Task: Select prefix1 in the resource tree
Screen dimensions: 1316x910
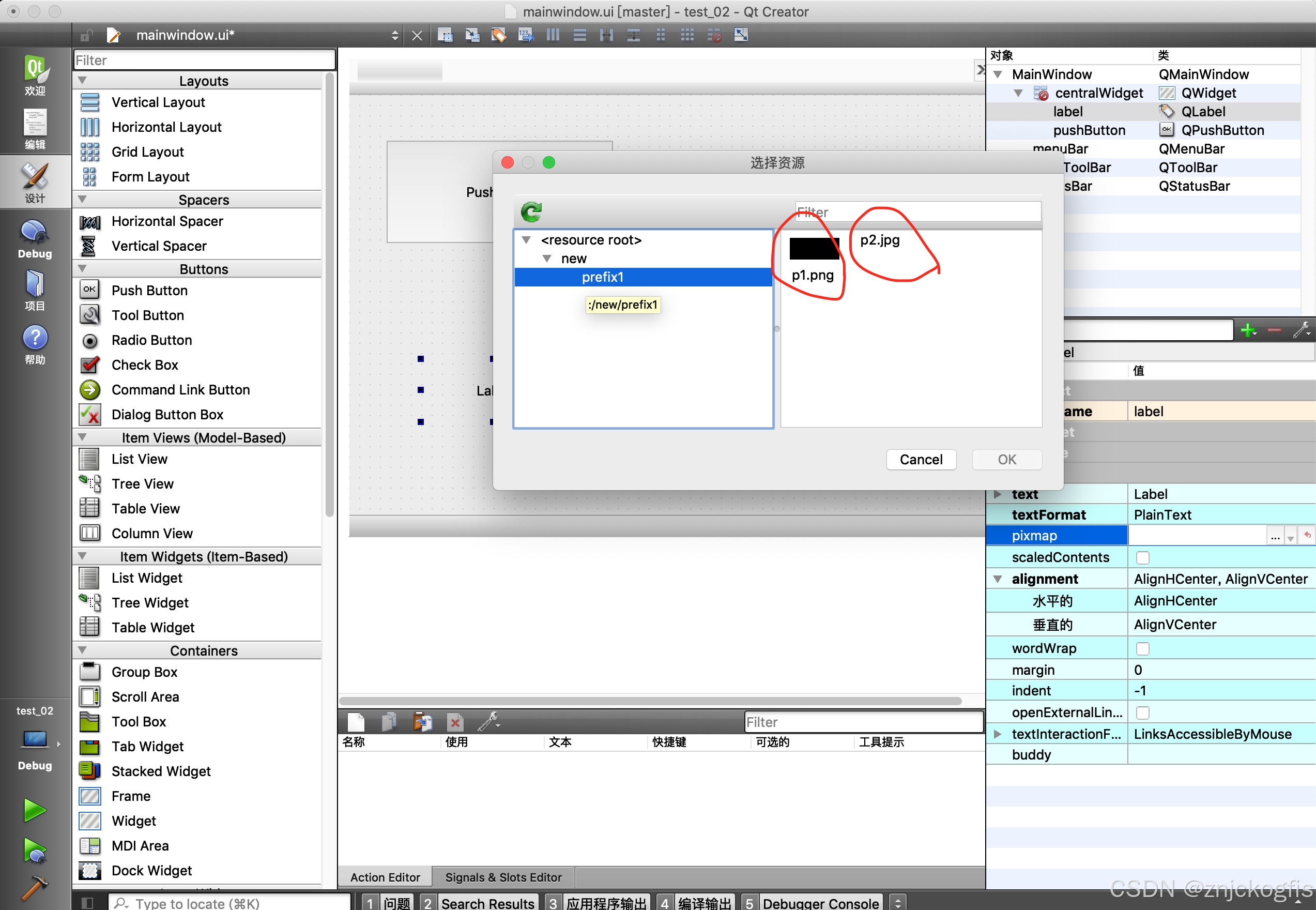Action: pos(602,277)
